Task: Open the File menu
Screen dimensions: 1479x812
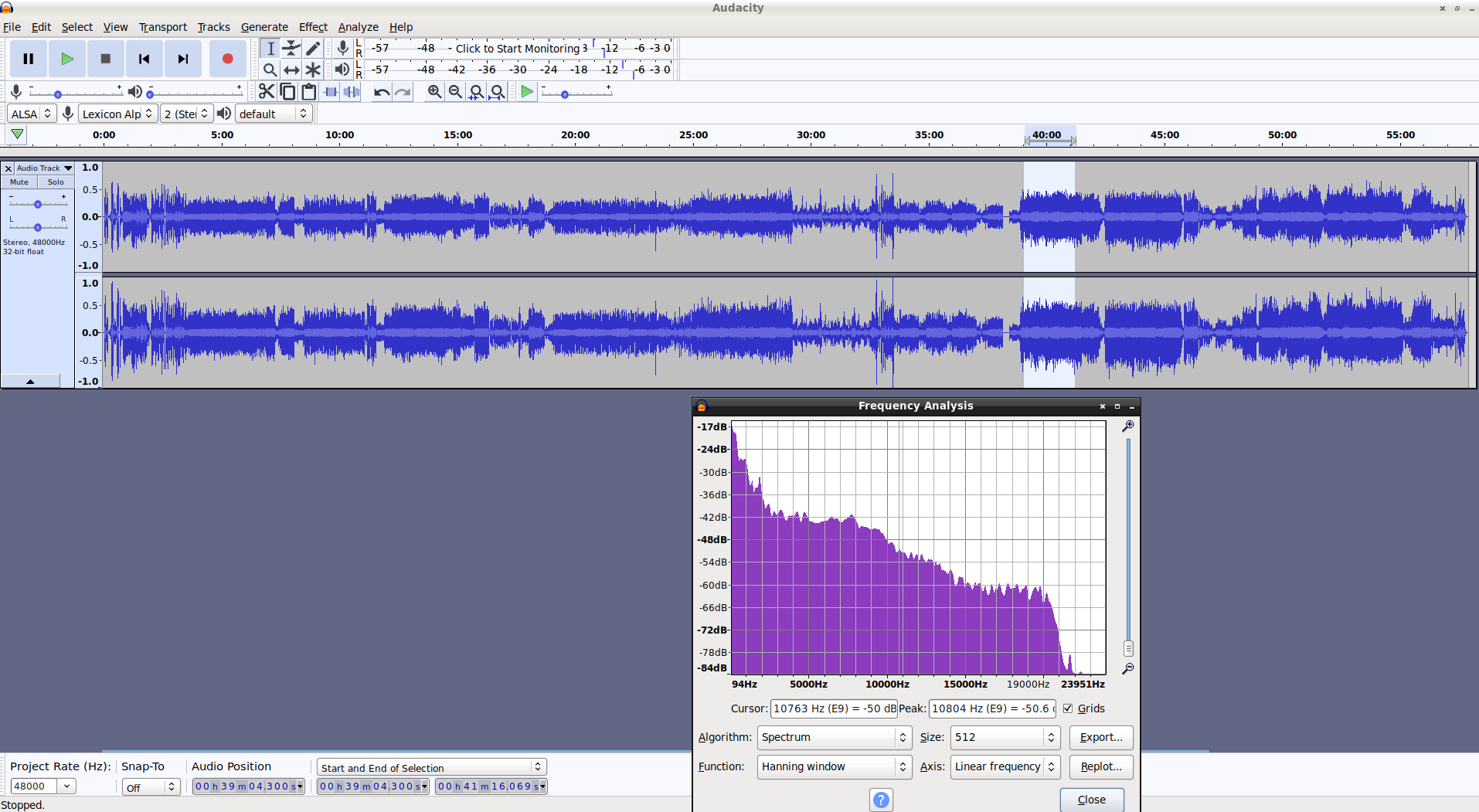Action: click(x=12, y=27)
